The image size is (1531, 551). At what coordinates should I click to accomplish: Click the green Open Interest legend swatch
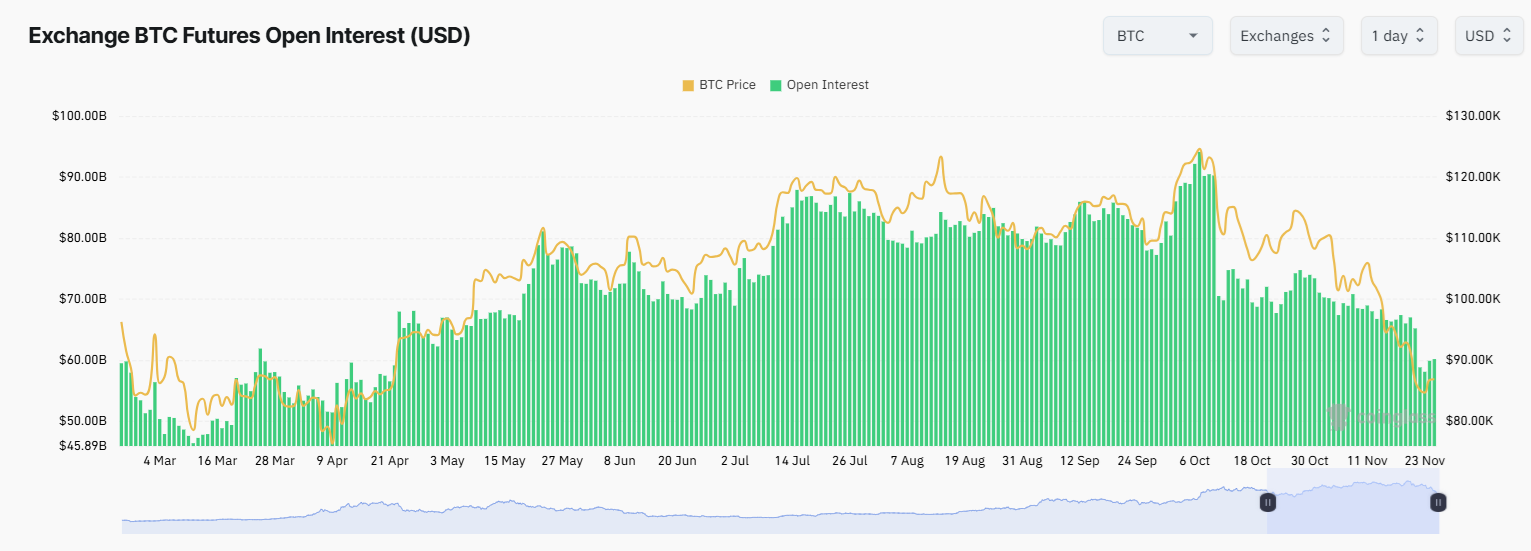point(775,85)
